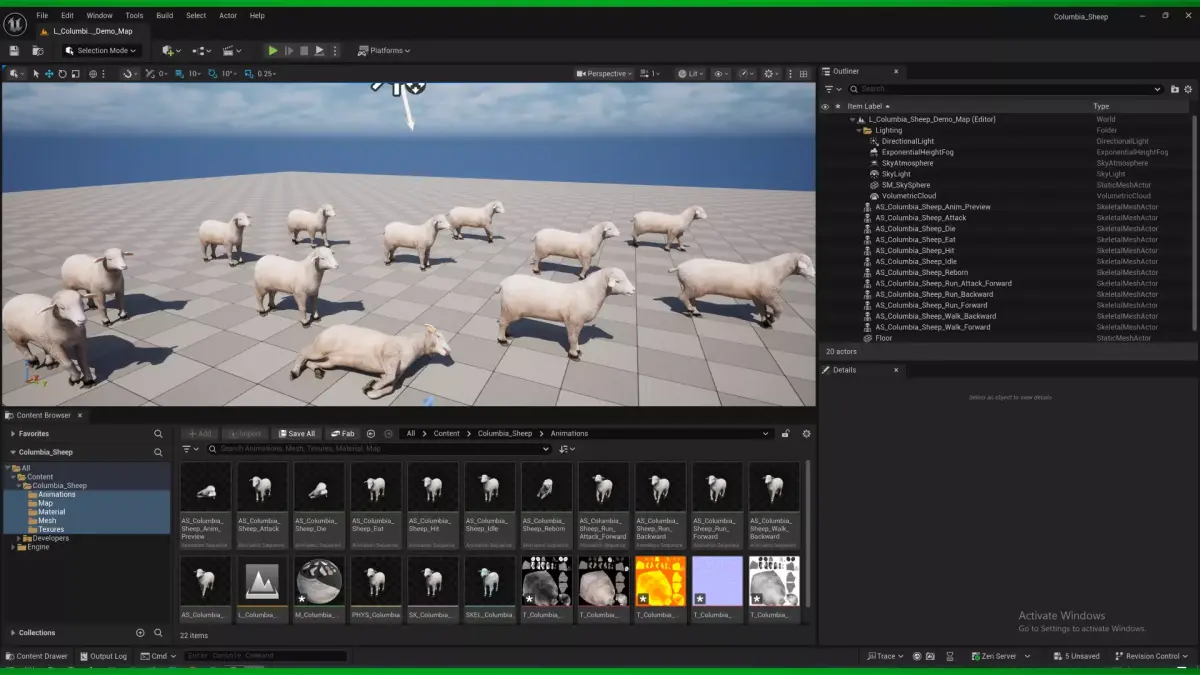Screen dimensions: 1200x675
Task: Click the Add button in Content Browser
Action: (200, 434)
